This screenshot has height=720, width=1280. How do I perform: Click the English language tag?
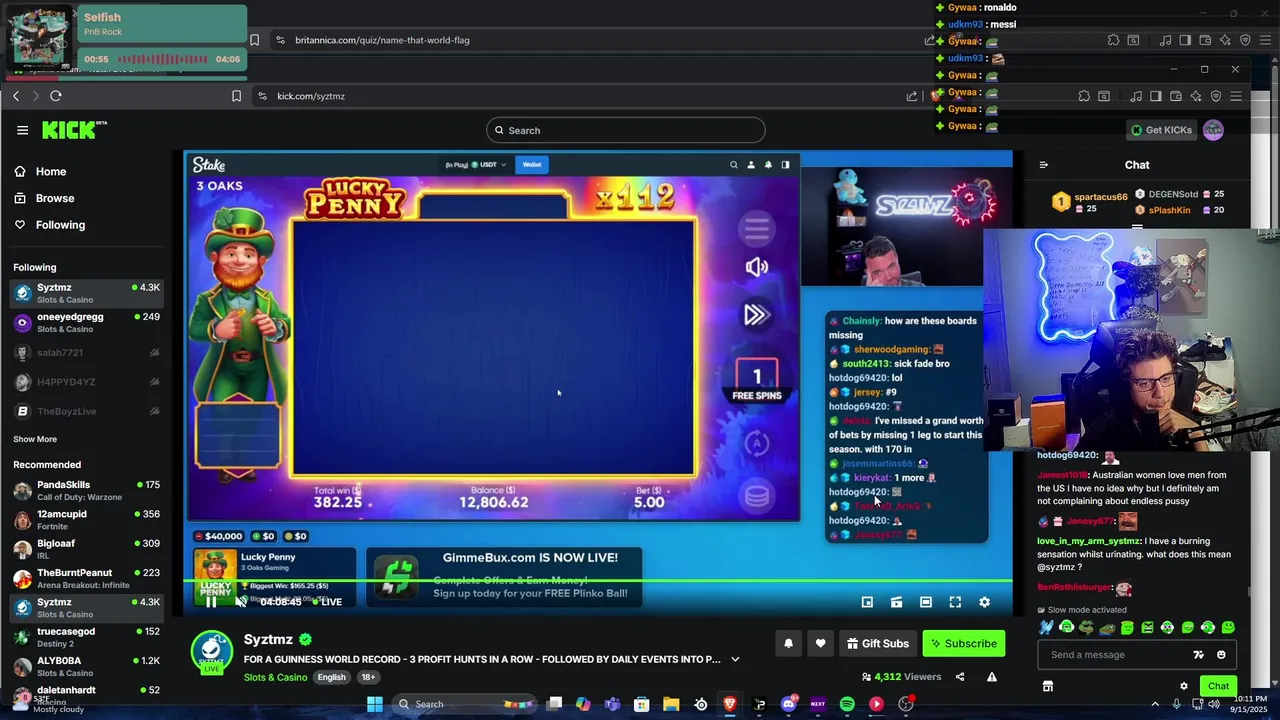click(x=331, y=677)
